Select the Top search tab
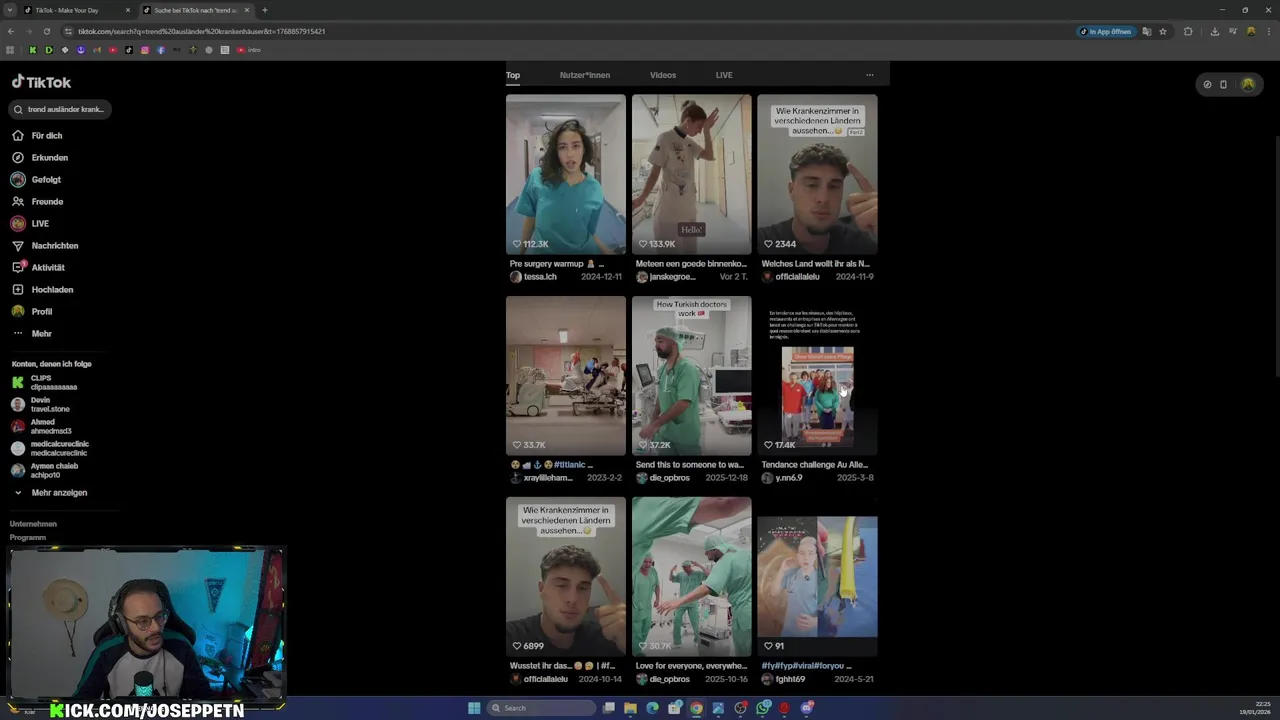Screen dimensions: 1280x720 pyautogui.click(x=513, y=75)
